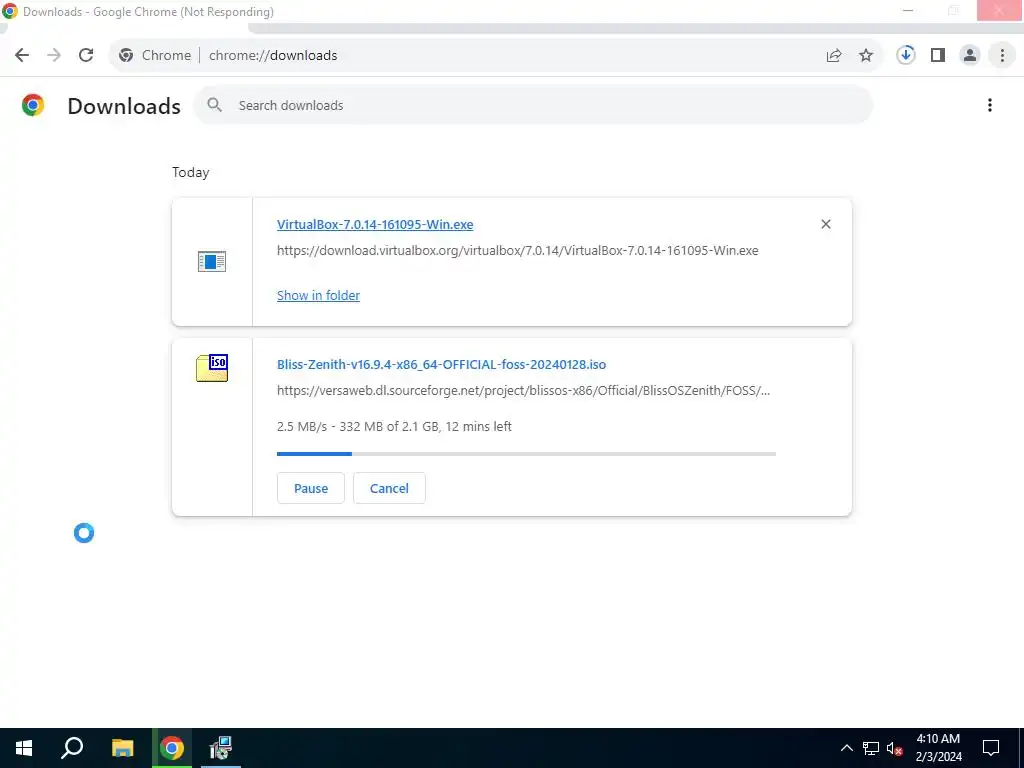The image size is (1024, 768).
Task: Click the forward navigation arrow
Action: 54,56
